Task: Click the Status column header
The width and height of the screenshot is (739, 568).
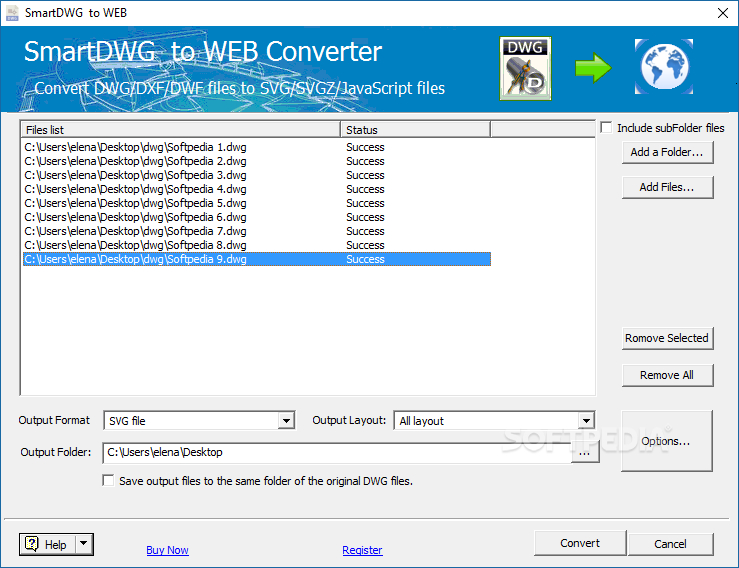Action: tap(415, 130)
